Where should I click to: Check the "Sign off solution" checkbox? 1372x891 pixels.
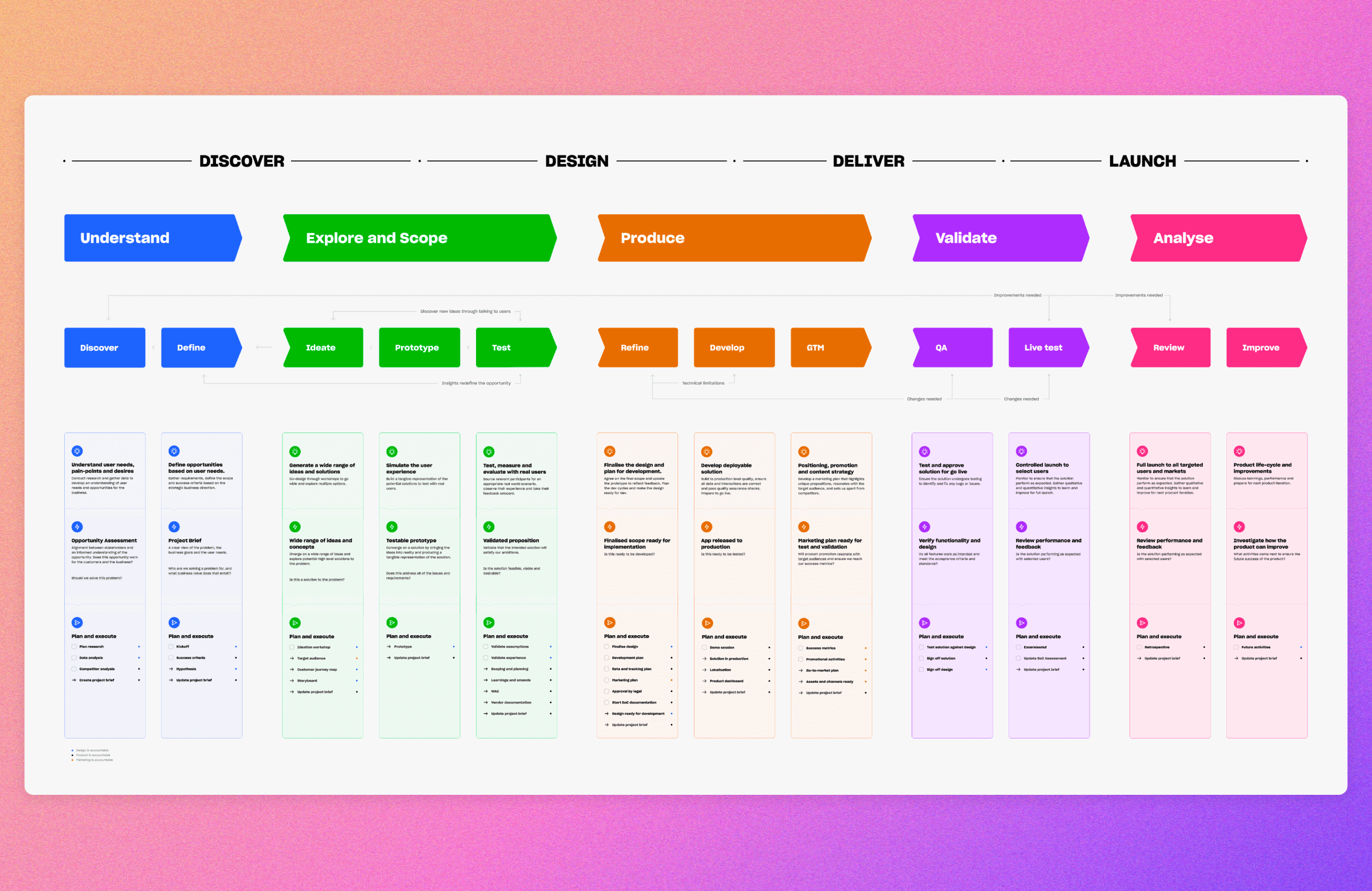pyautogui.click(x=921, y=658)
